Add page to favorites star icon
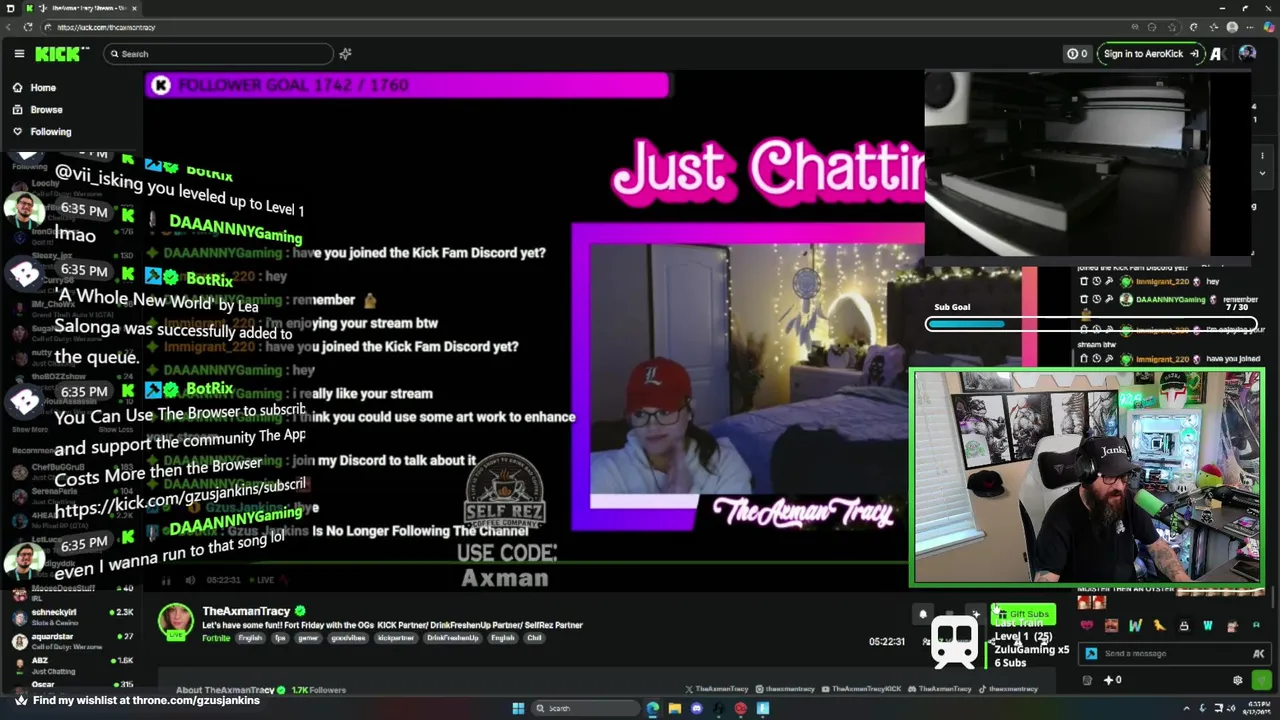Viewport: 1280px width, 720px height. (x=1173, y=27)
